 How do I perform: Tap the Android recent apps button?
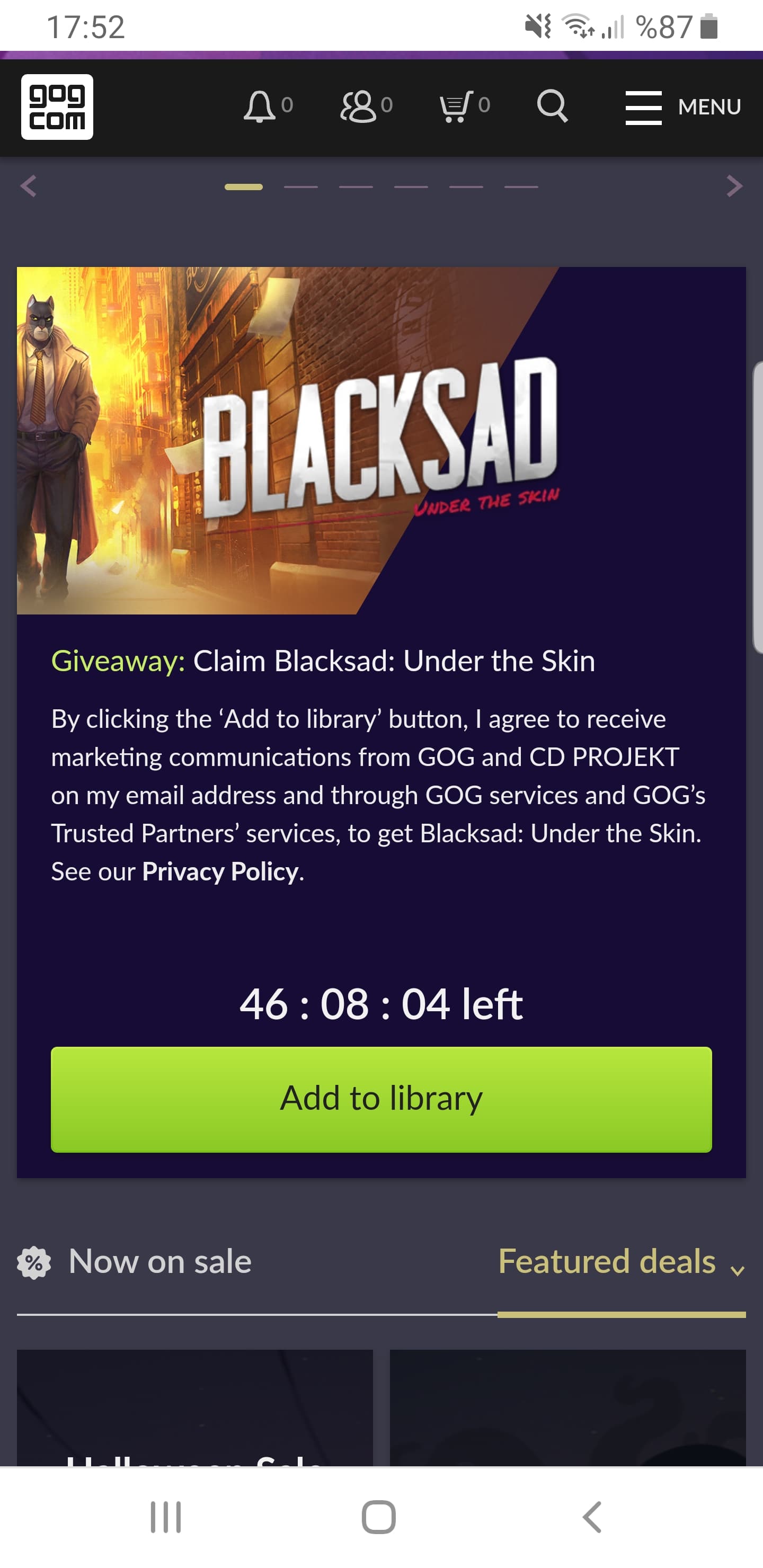(x=166, y=1517)
